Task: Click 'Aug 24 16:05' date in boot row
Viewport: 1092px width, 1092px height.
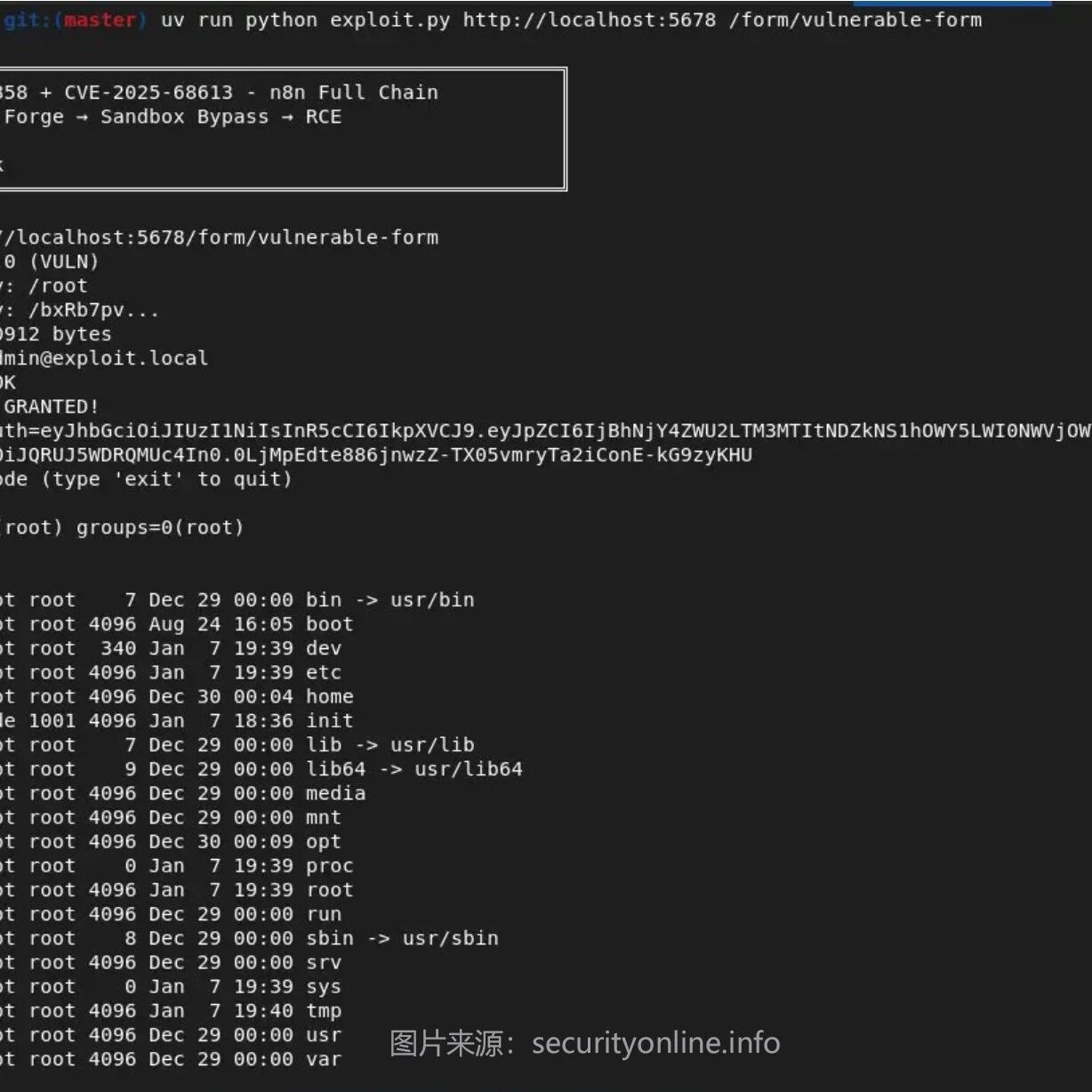Action: pyautogui.click(x=221, y=623)
